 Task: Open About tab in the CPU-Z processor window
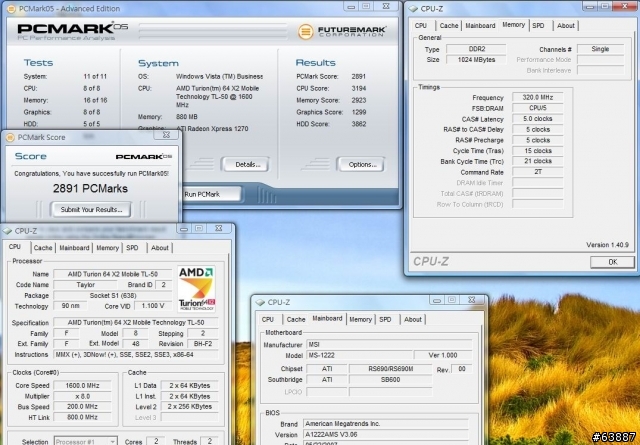(x=160, y=248)
